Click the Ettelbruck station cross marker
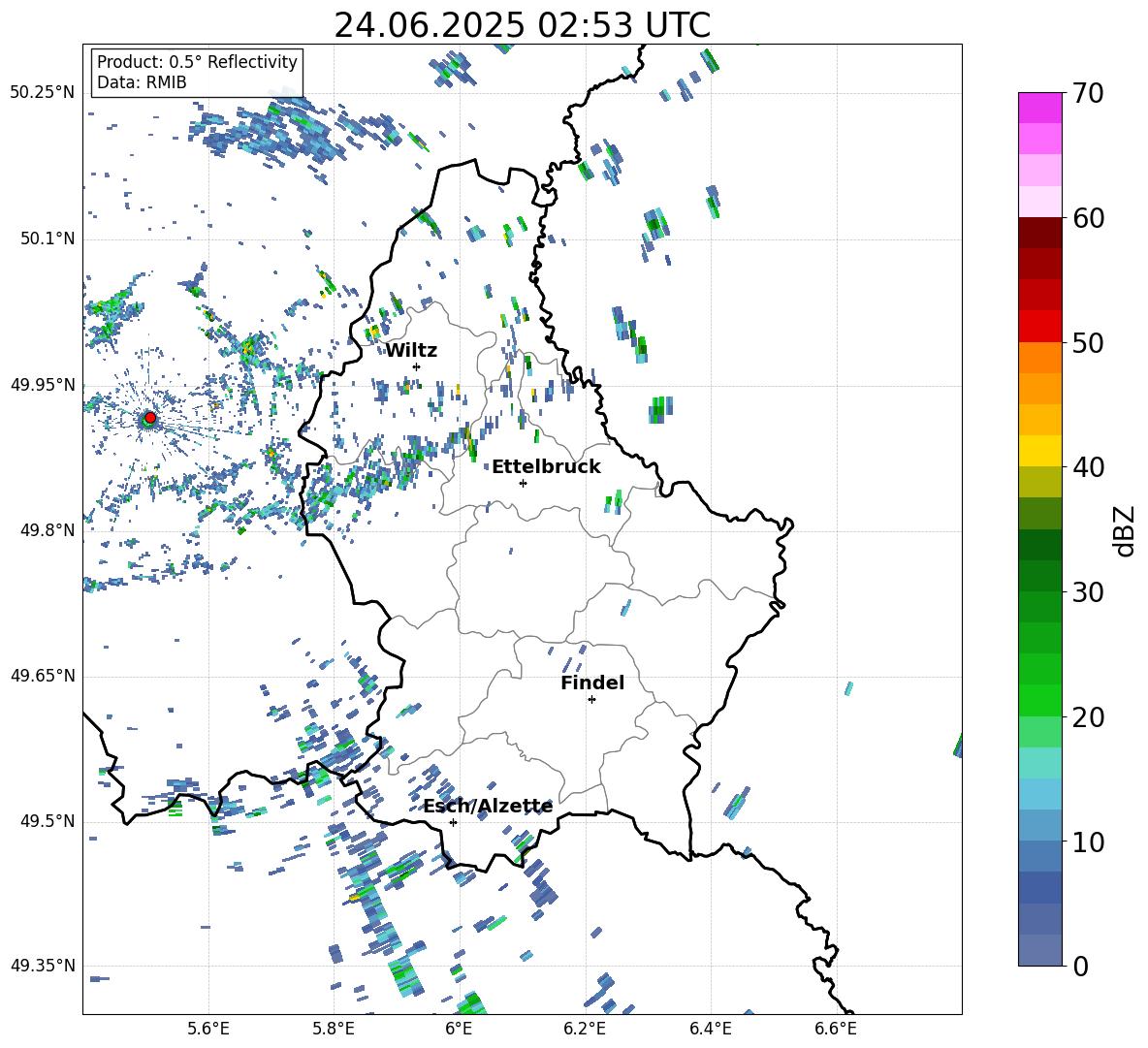Screen dimensions: 1148x1048 coord(523,483)
